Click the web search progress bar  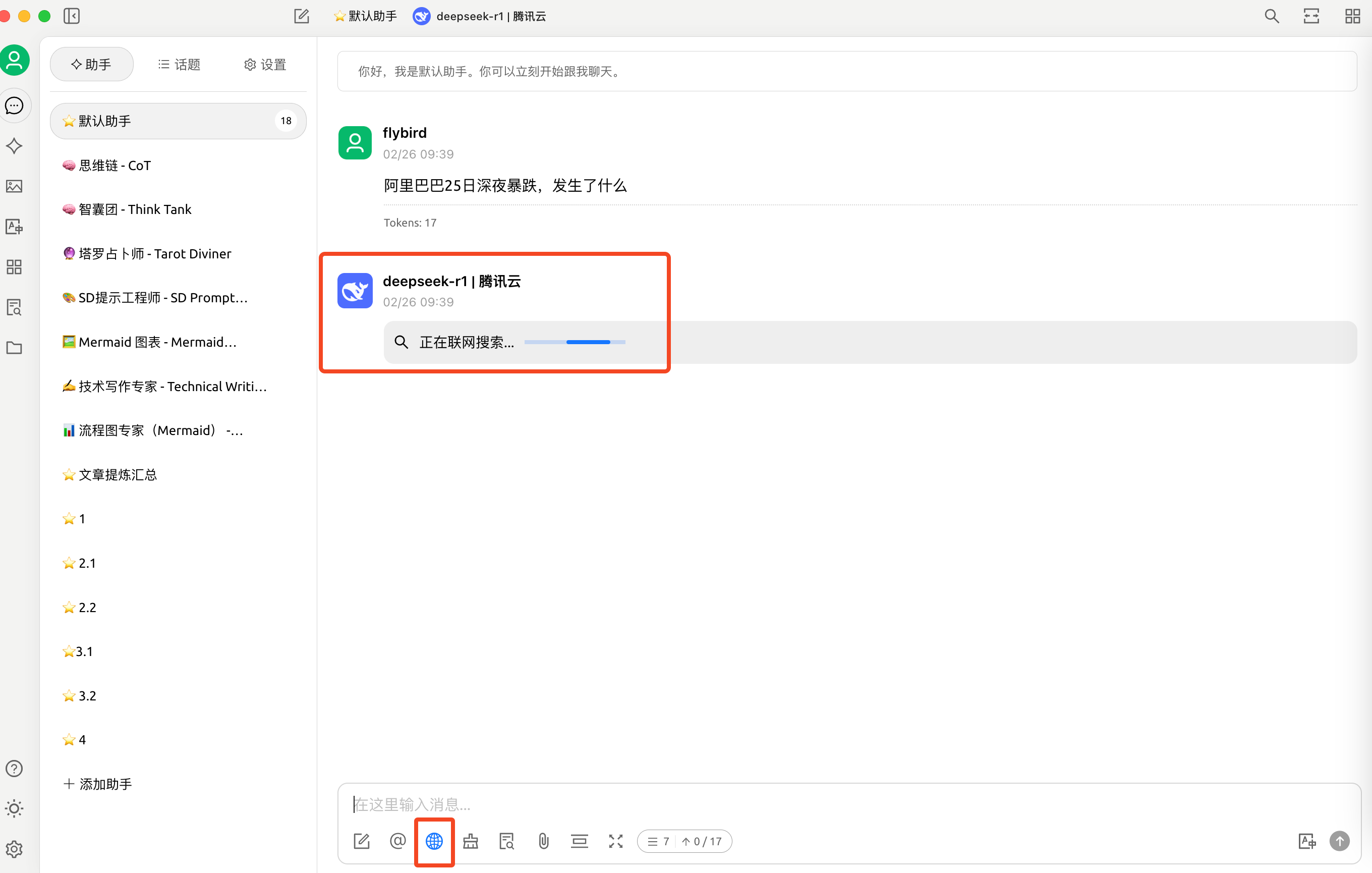pyautogui.click(x=575, y=342)
